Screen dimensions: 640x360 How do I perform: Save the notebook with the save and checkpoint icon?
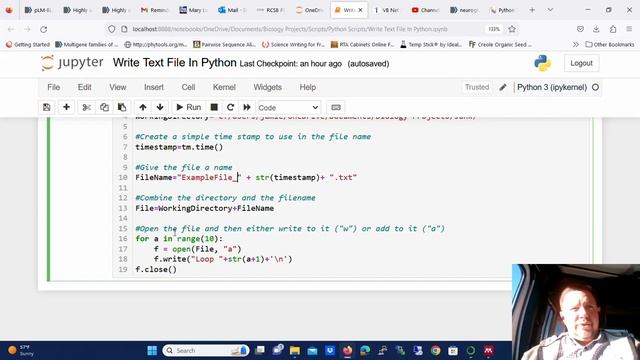tap(47, 107)
